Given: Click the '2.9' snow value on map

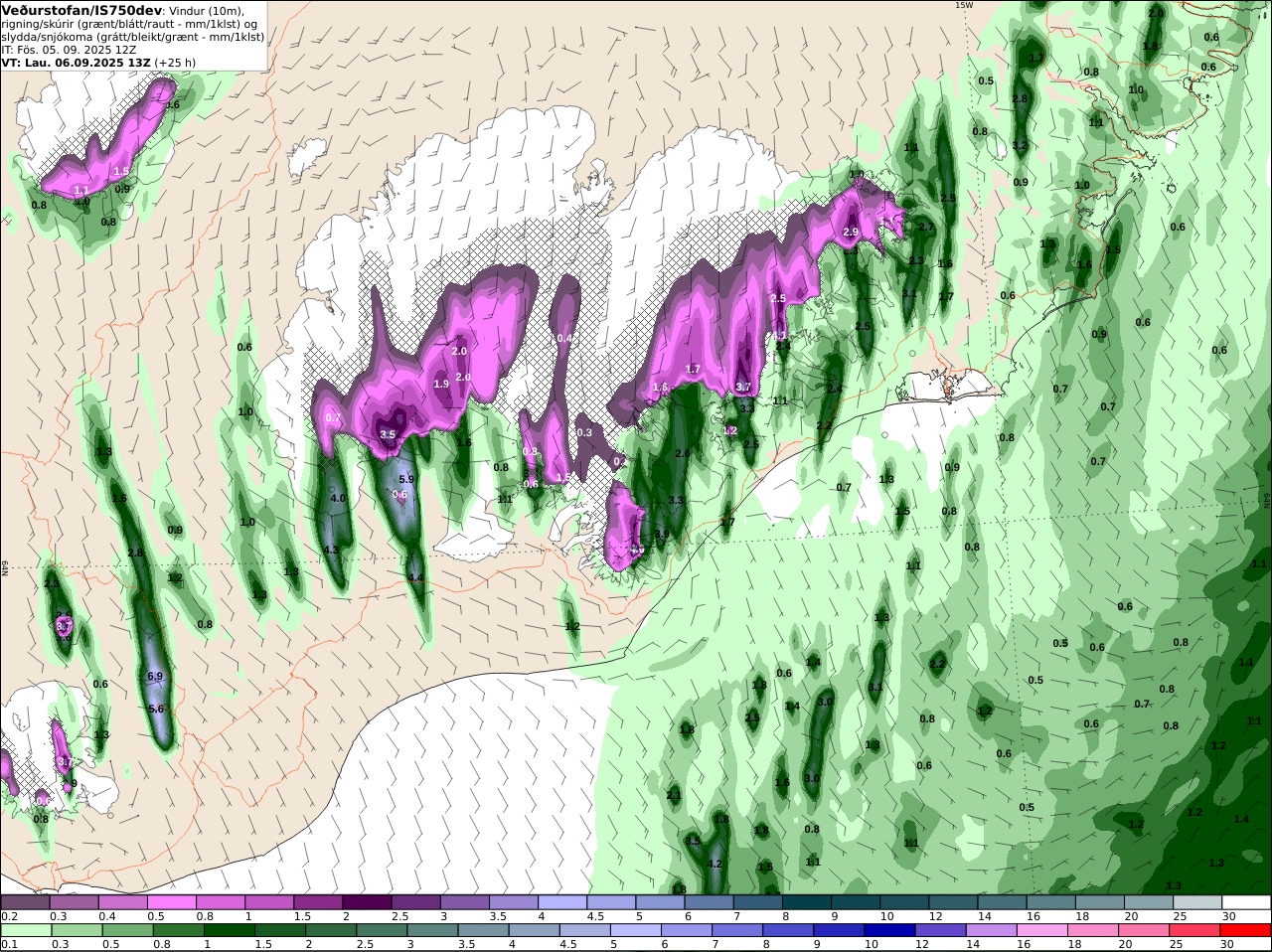Looking at the screenshot, I should 851,232.
